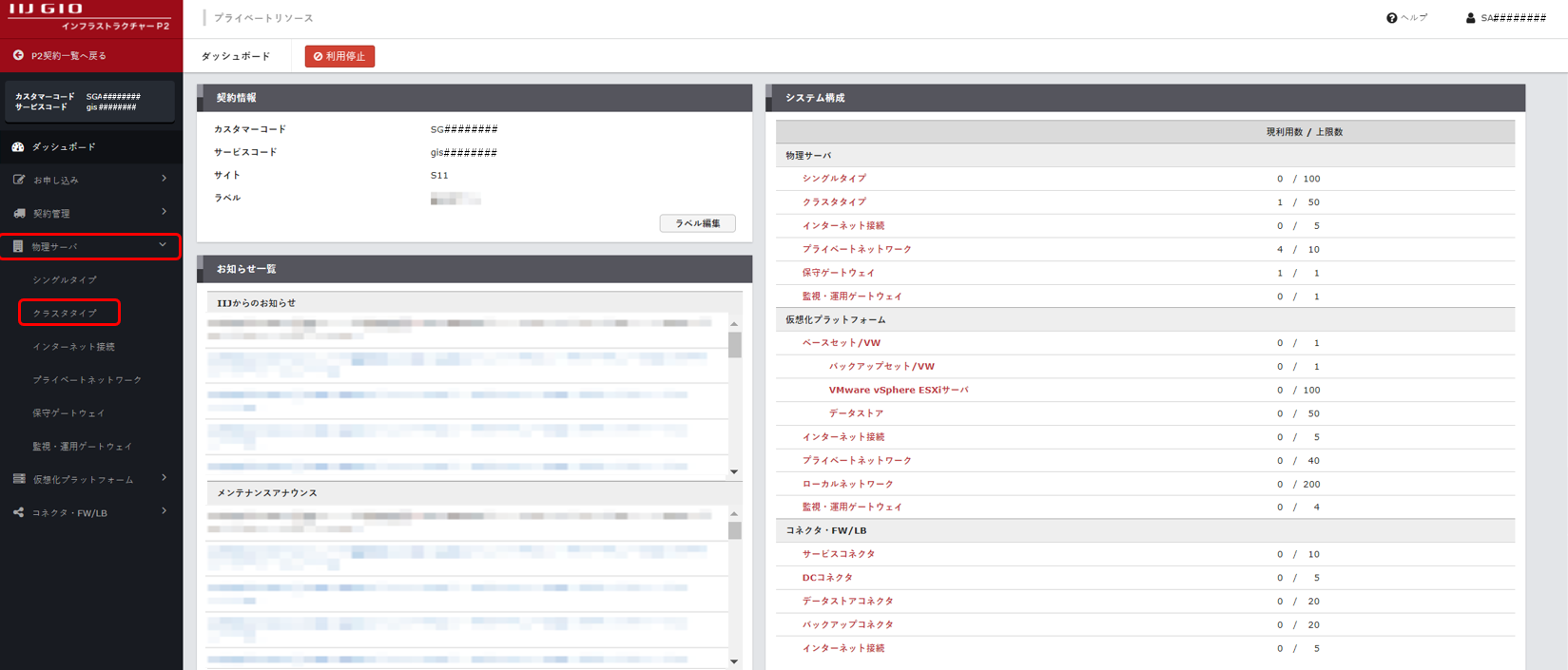Click the コネクタ・FW/LB share icon
This screenshot has width=1568, height=670.
click(18, 512)
